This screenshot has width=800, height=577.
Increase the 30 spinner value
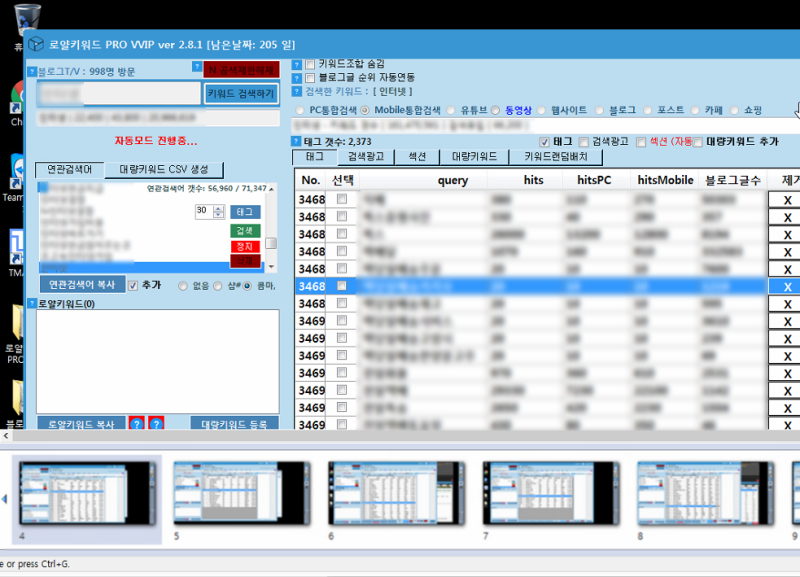coord(218,208)
